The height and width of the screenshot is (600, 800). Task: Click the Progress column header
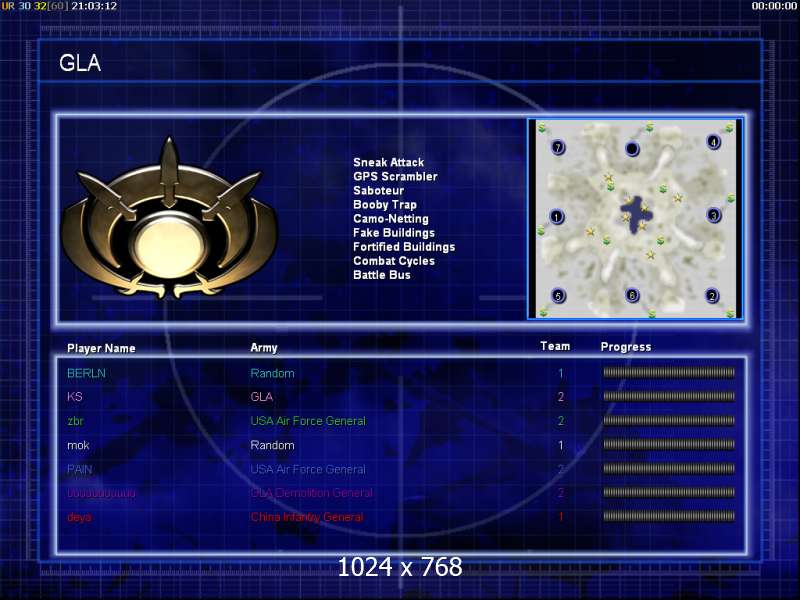(x=626, y=347)
